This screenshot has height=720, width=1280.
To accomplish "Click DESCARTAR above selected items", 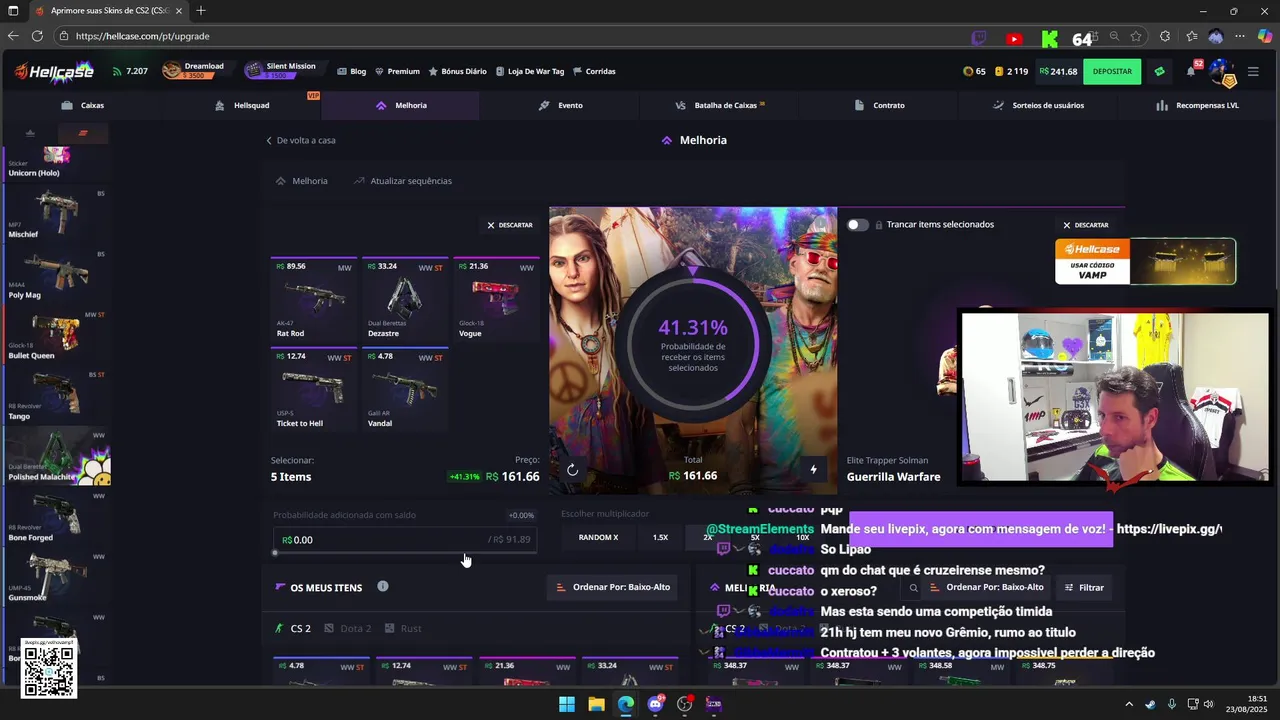I will point(510,225).
